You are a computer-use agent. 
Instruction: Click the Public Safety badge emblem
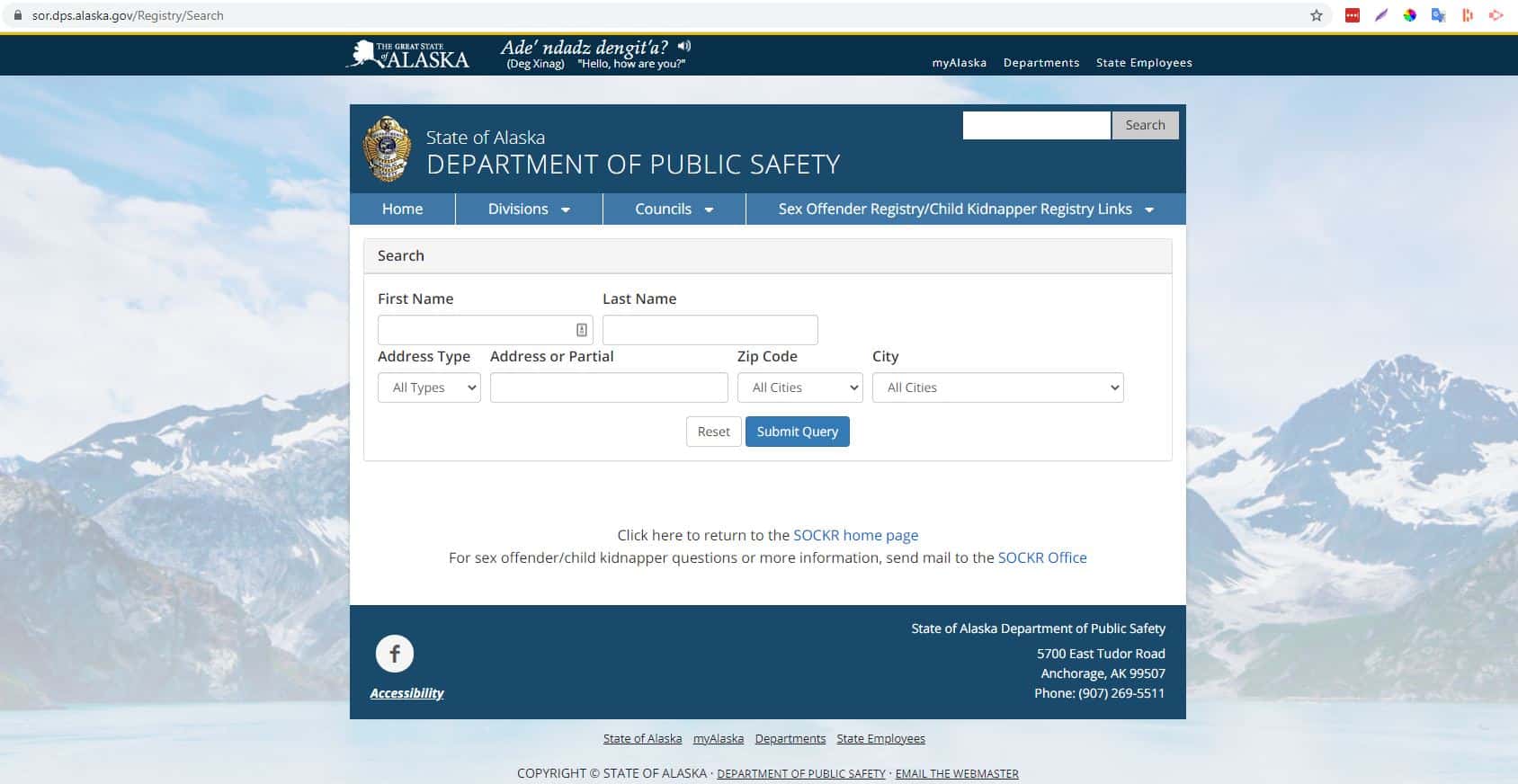(x=387, y=149)
